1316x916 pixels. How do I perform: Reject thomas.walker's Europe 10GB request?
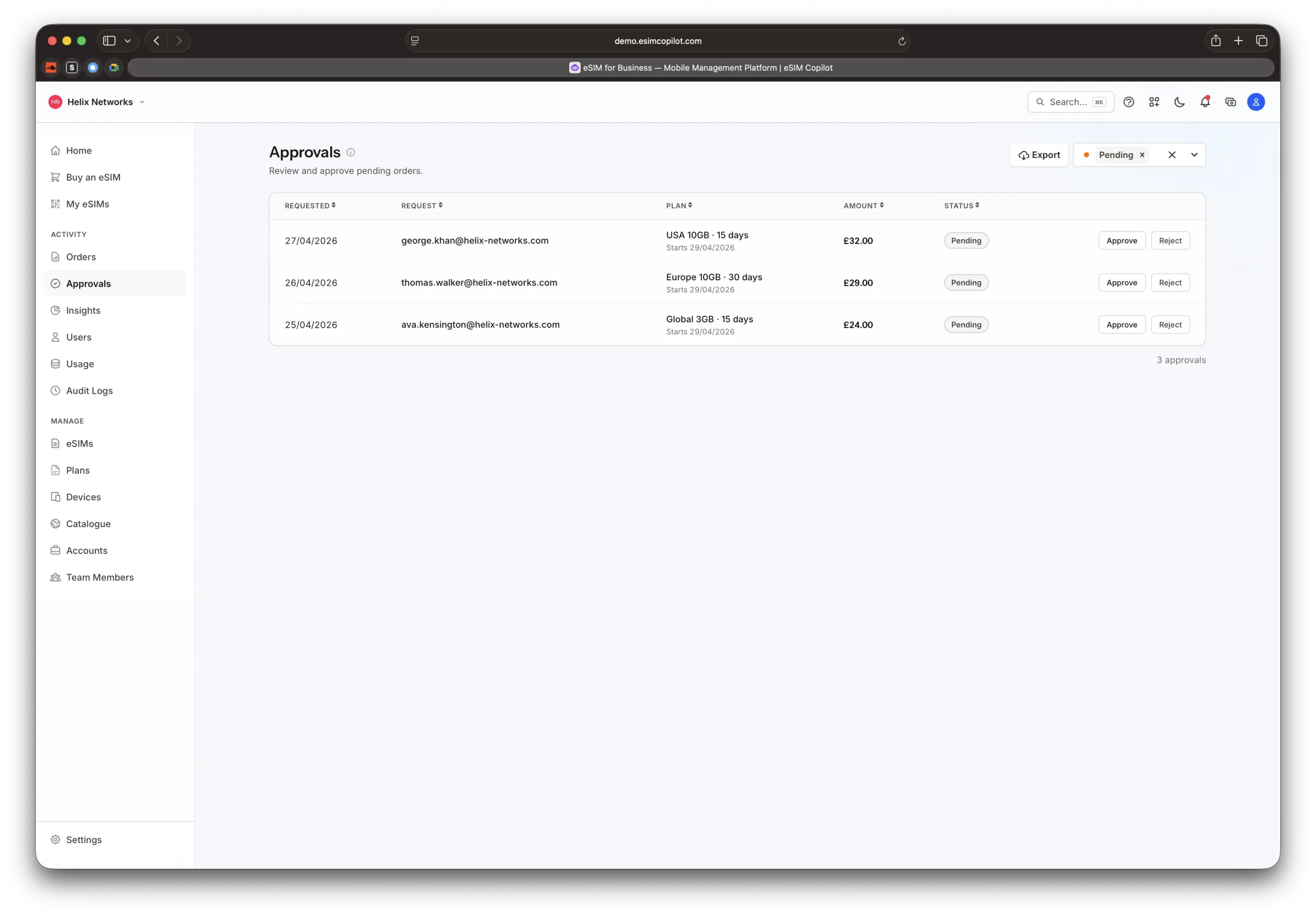point(1170,282)
